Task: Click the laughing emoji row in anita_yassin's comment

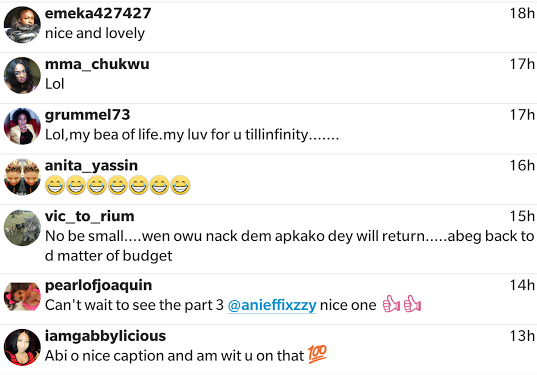Action: coord(118,185)
